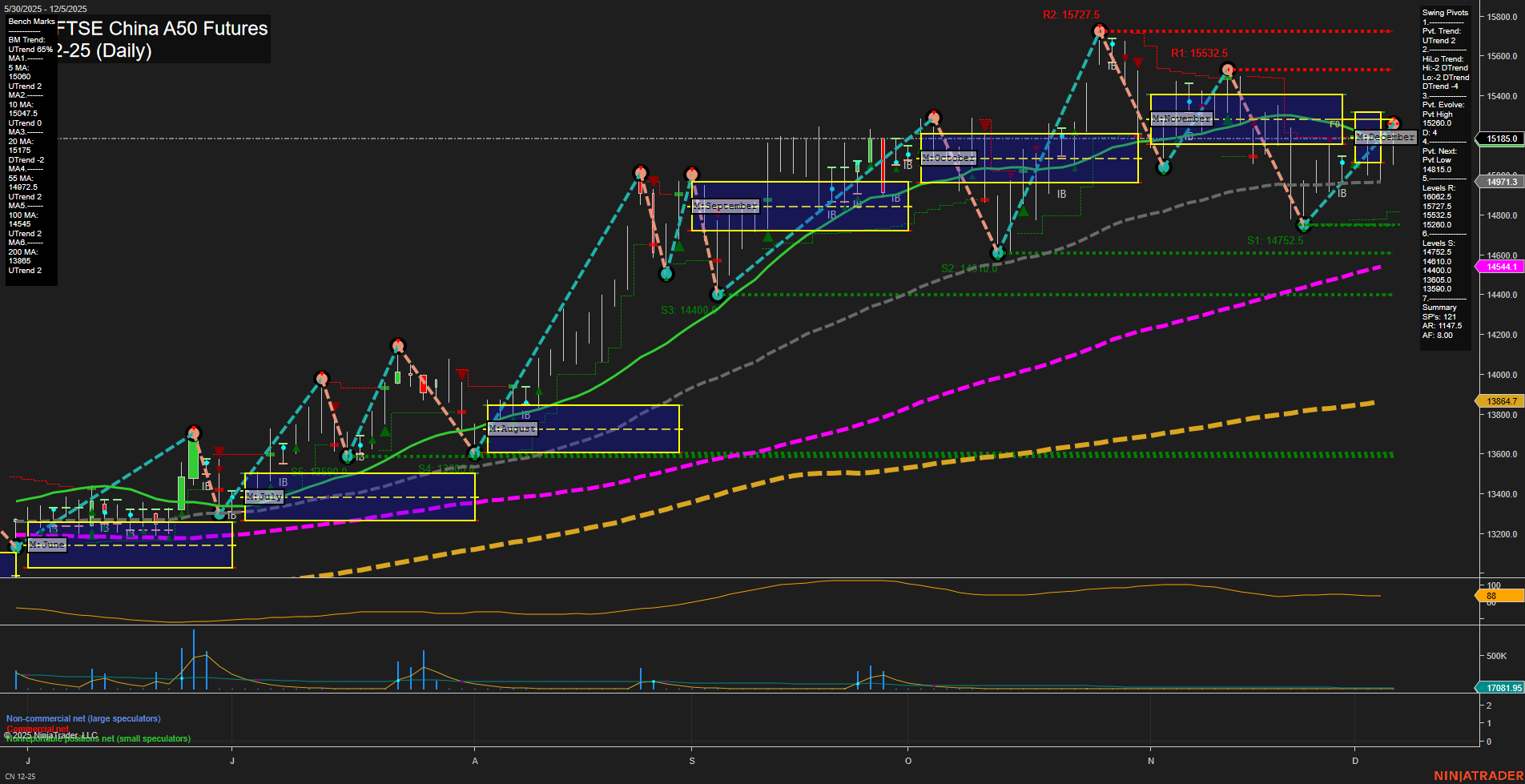Image resolution: width=1525 pixels, height=784 pixels.
Task: Click the M:June month label
Action: pos(46,545)
